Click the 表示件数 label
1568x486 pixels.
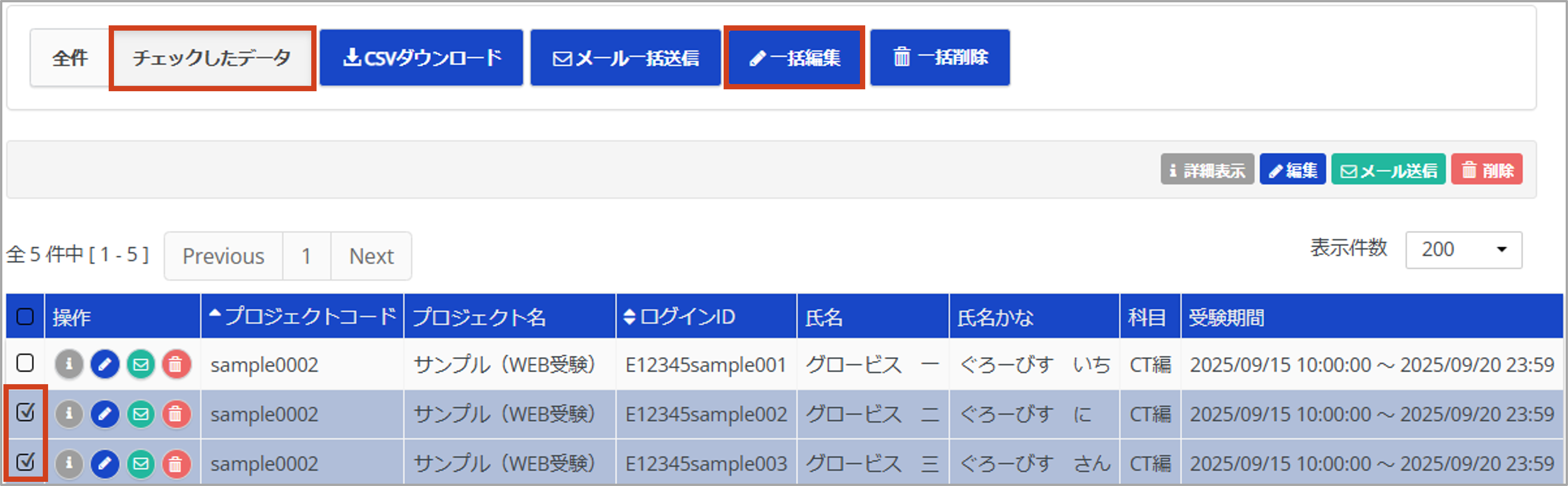(1349, 248)
